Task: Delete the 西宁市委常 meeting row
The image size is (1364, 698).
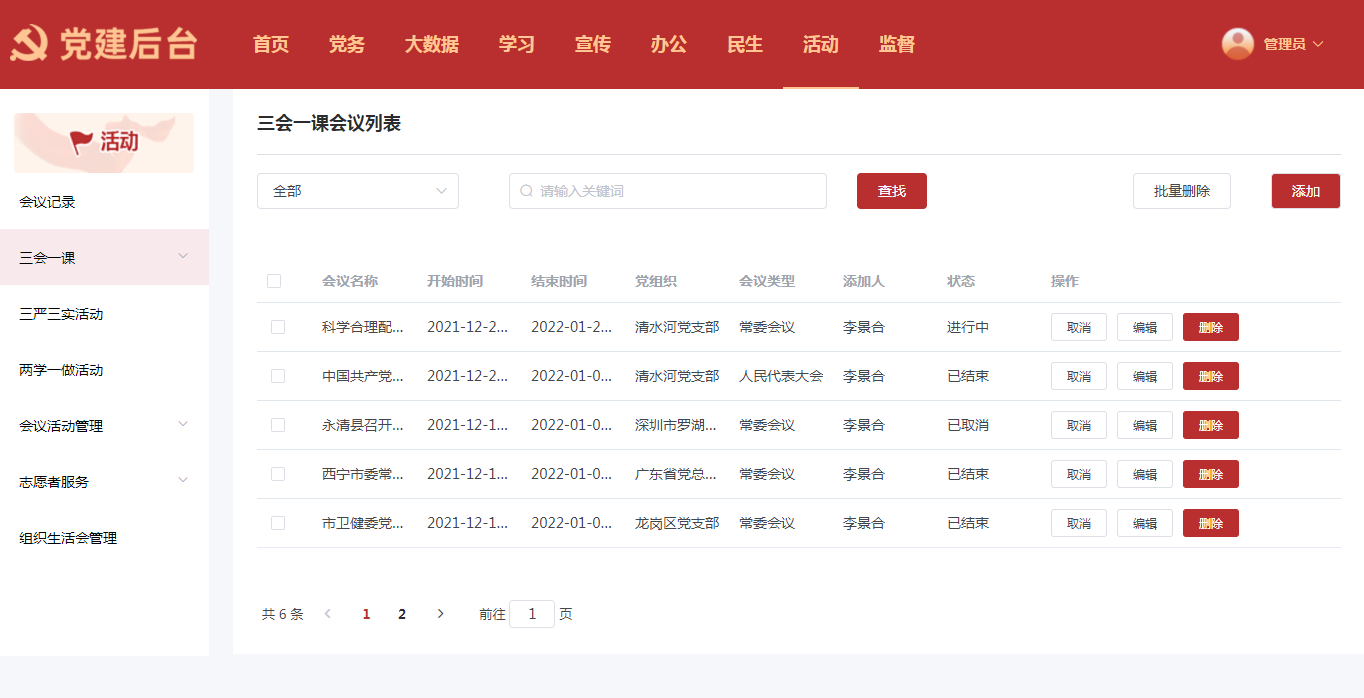Action: pyautogui.click(x=1210, y=474)
